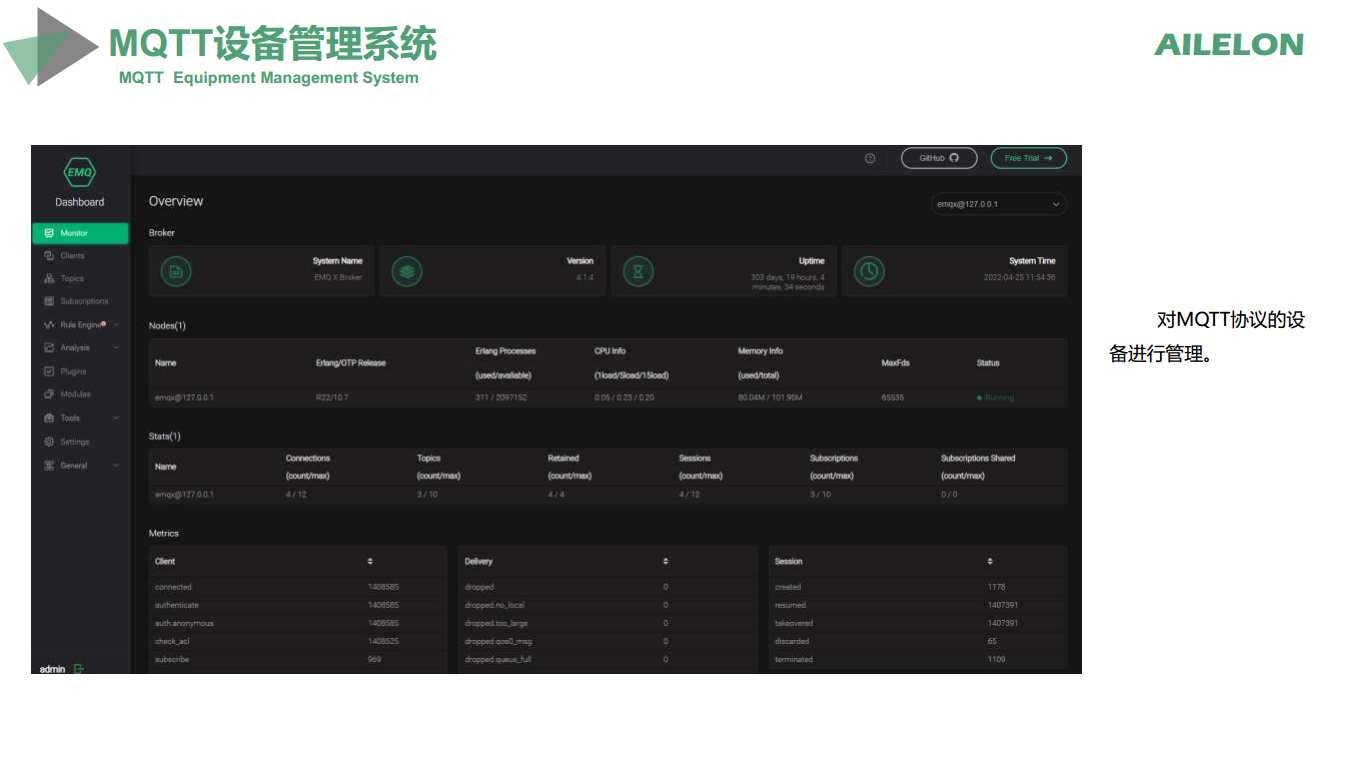Click the Rule Engine red notification dot

(x=104, y=323)
